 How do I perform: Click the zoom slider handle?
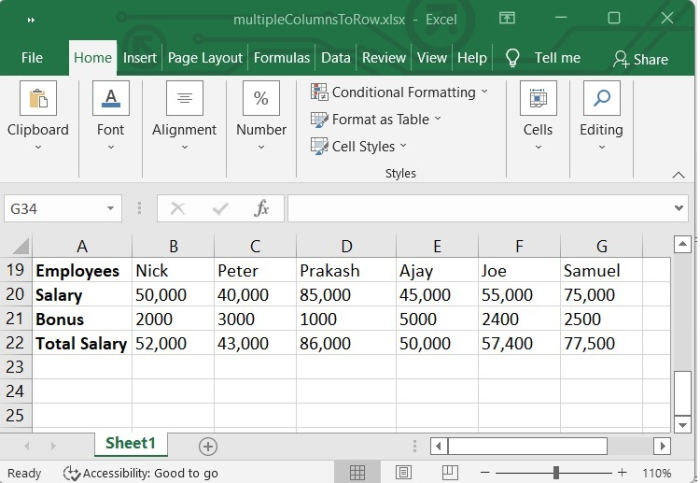coord(556,473)
